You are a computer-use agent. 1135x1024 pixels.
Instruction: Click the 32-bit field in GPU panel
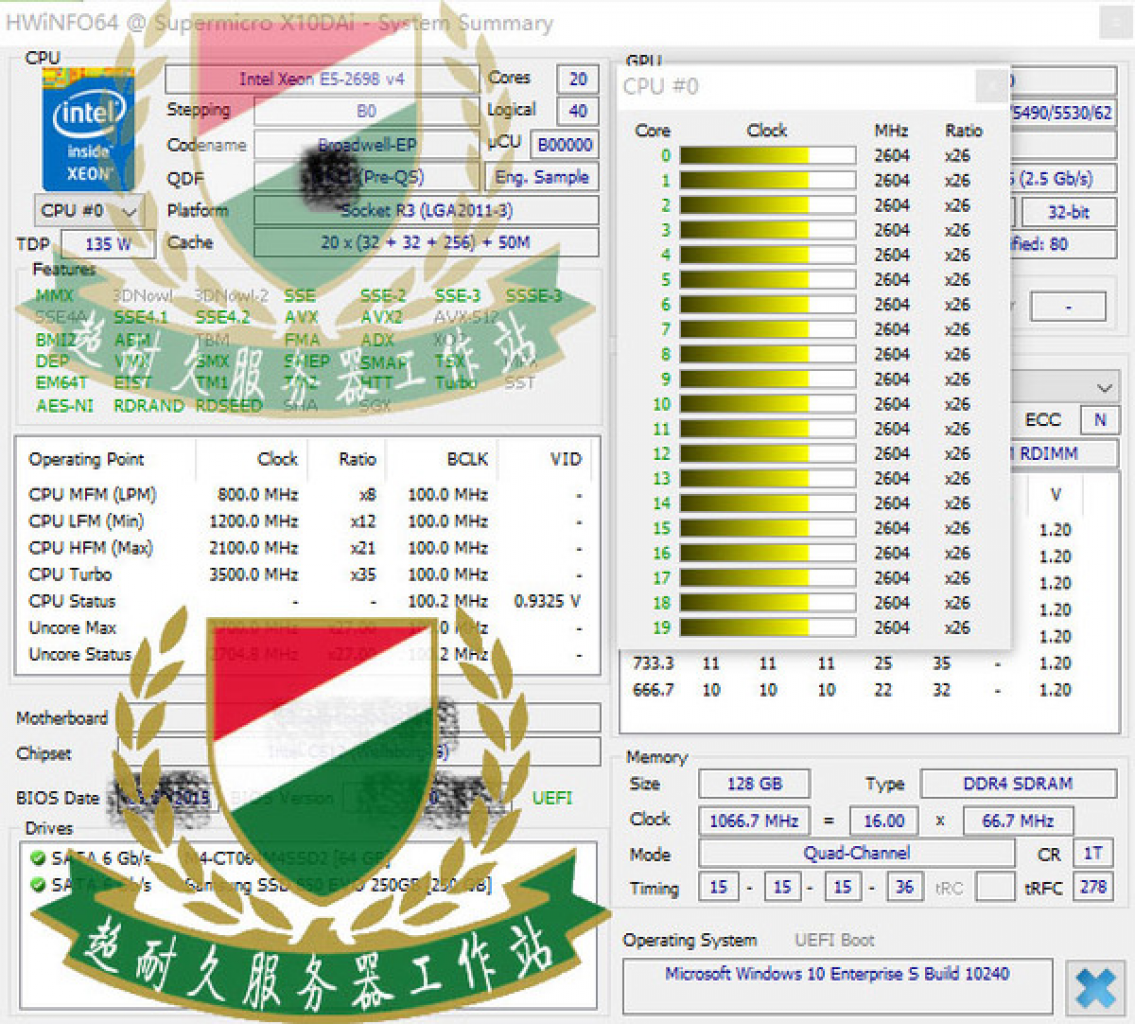pyautogui.click(x=1068, y=212)
